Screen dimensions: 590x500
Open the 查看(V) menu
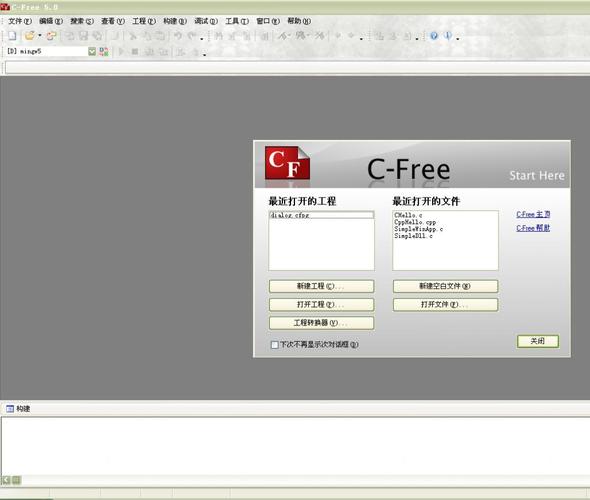pyautogui.click(x=113, y=21)
